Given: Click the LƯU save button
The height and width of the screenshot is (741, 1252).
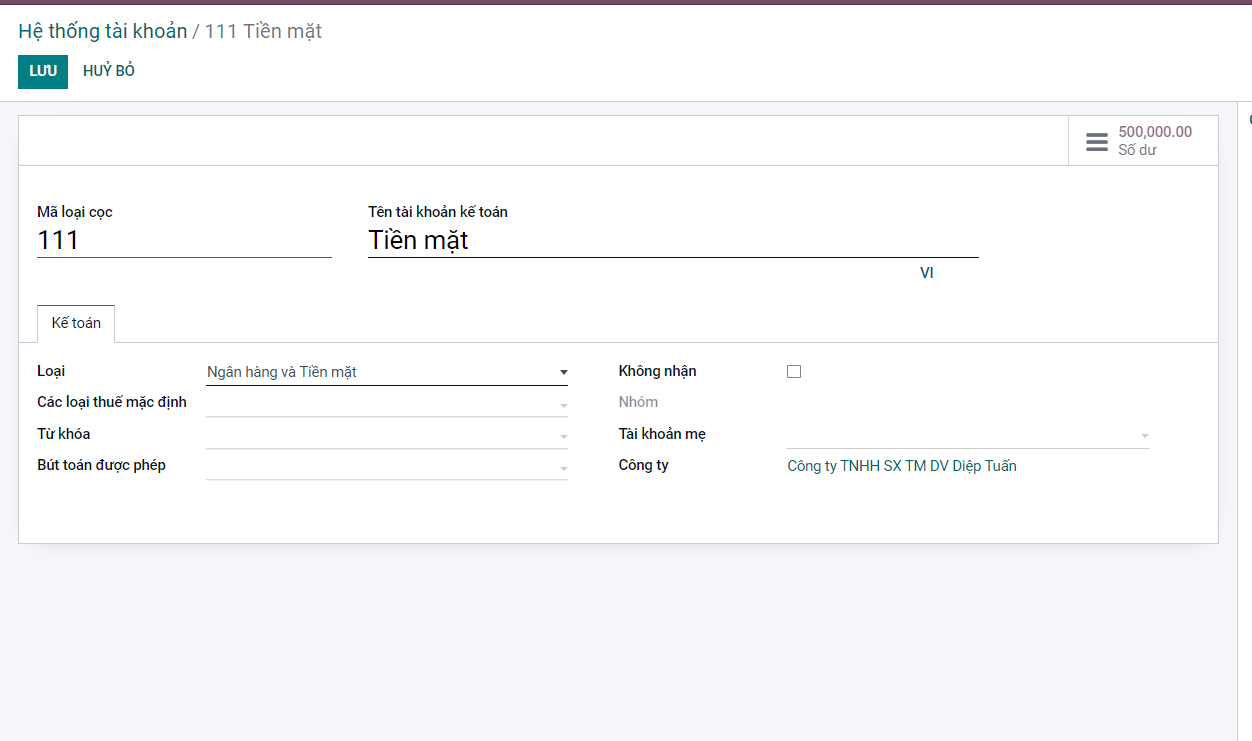Looking at the screenshot, I should coord(43,72).
